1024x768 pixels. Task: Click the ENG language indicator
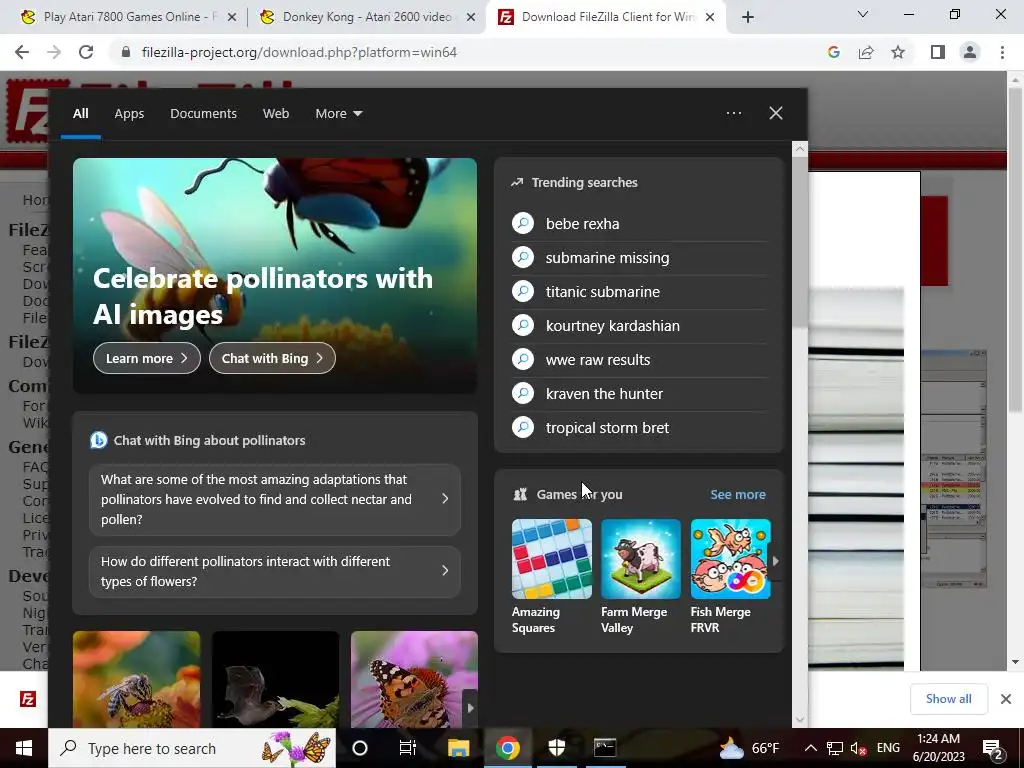888,748
